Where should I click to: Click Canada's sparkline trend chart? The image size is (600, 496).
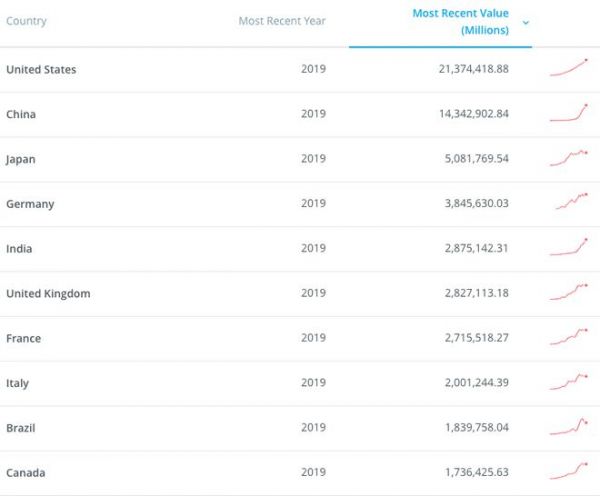coord(568,470)
